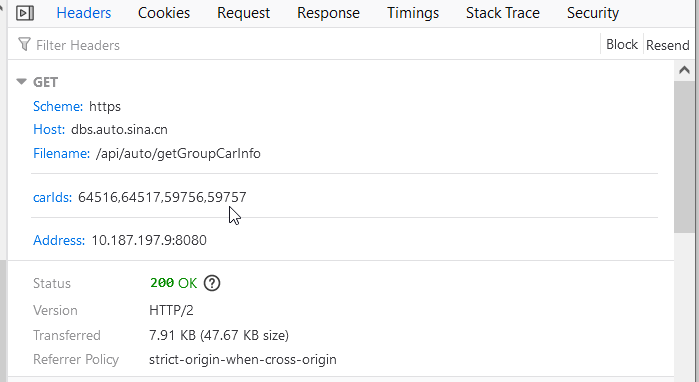
Task: Switch to the Stack Trace tab
Action: pyautogui.click(x=503, y=13)
